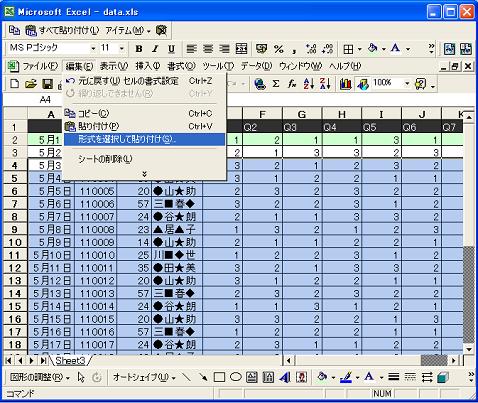Toggle Bold formatting button
Image resolution: width=478 pixels, height=403 pixels.
point(139,49)
